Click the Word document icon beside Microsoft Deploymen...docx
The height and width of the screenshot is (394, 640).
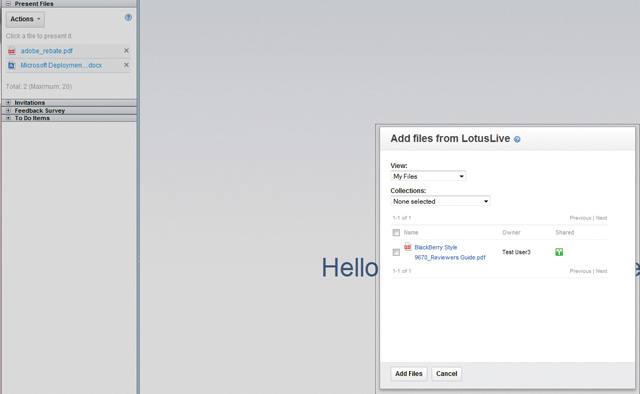[12, 65]
